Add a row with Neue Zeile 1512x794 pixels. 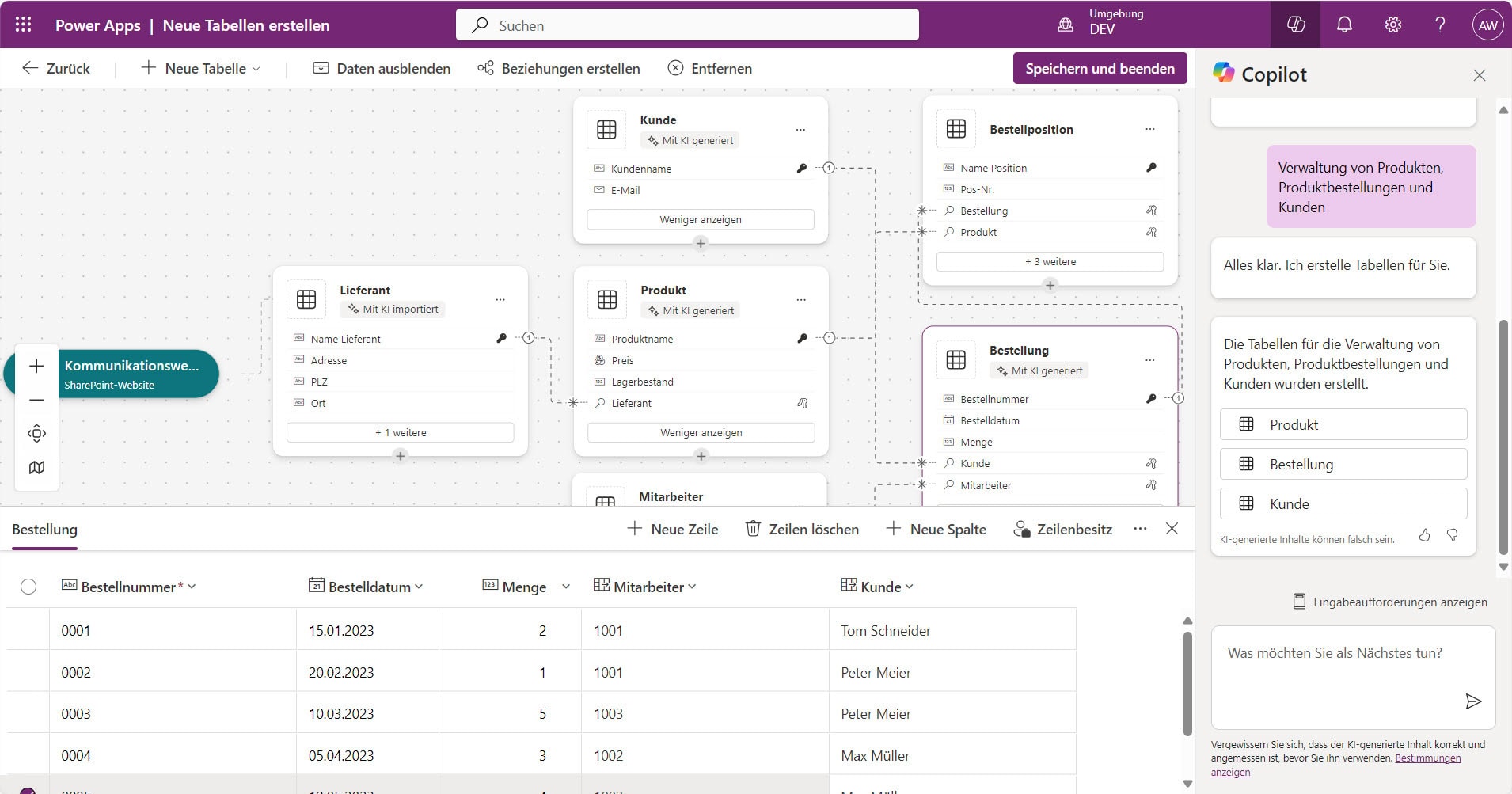point(673,529)
